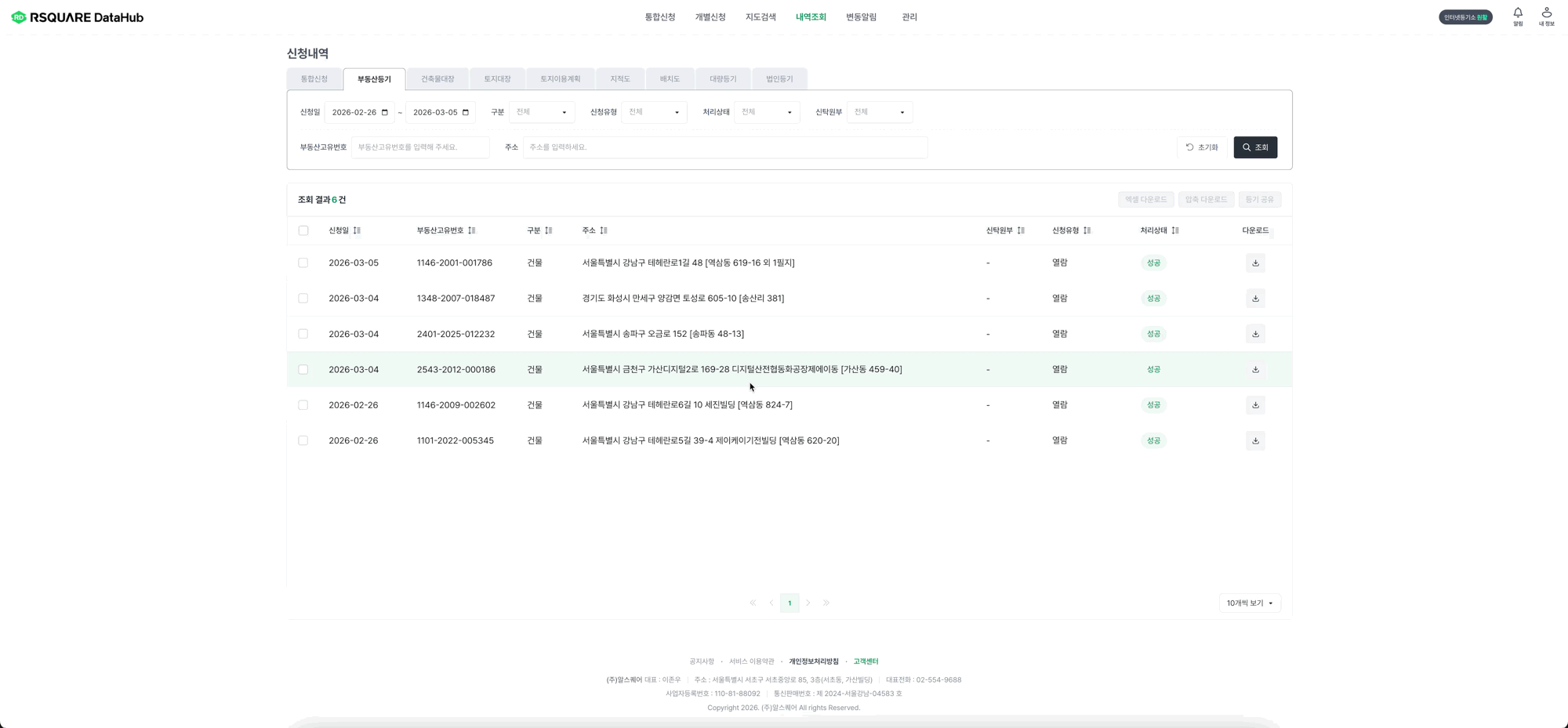Download the 송파구 오금로 152 record
This screenshot has height=728, width=1568.
coord(1255,334)
